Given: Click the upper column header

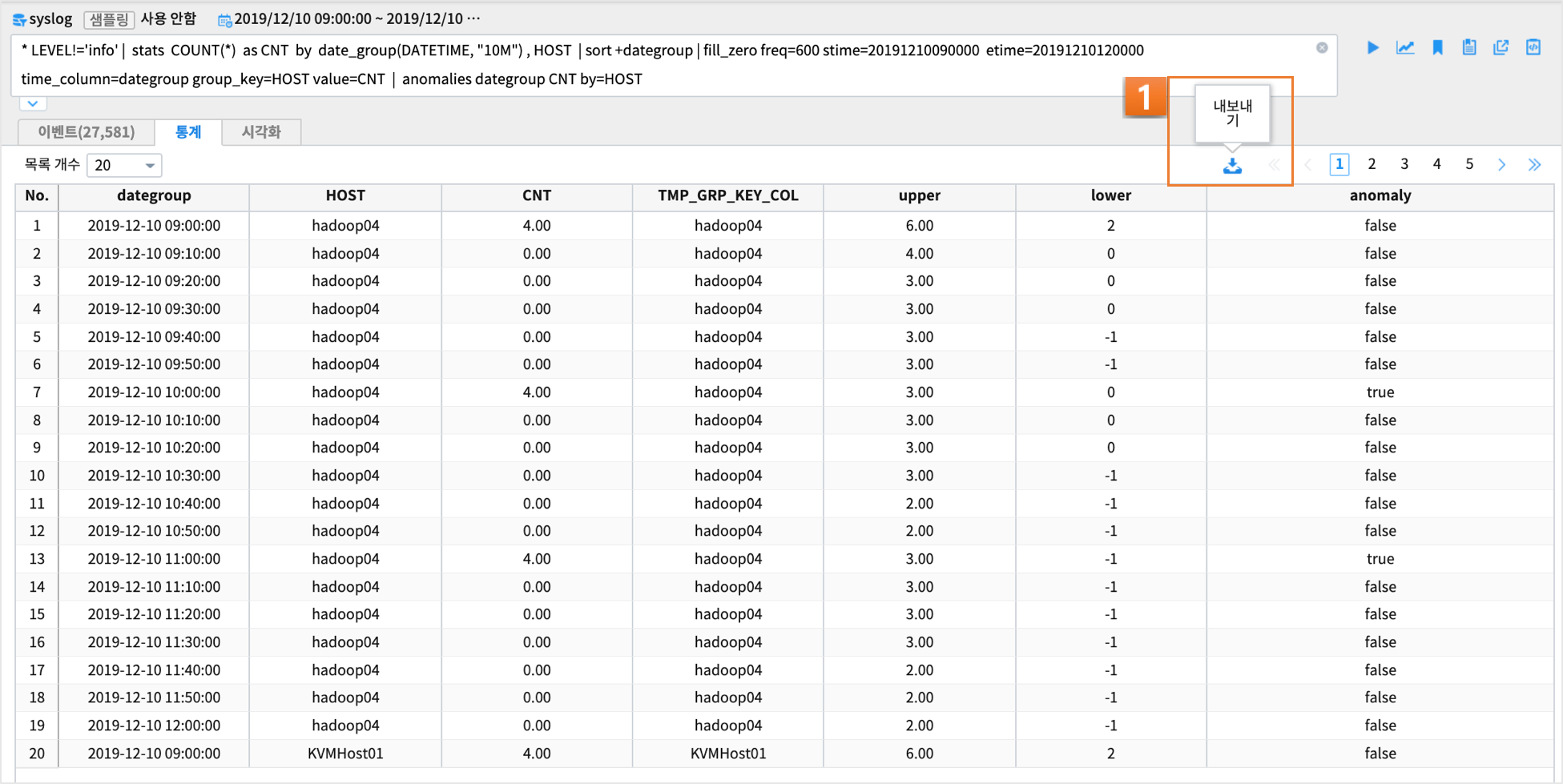Looking at the screenshot, I should [x=920, y=195].
